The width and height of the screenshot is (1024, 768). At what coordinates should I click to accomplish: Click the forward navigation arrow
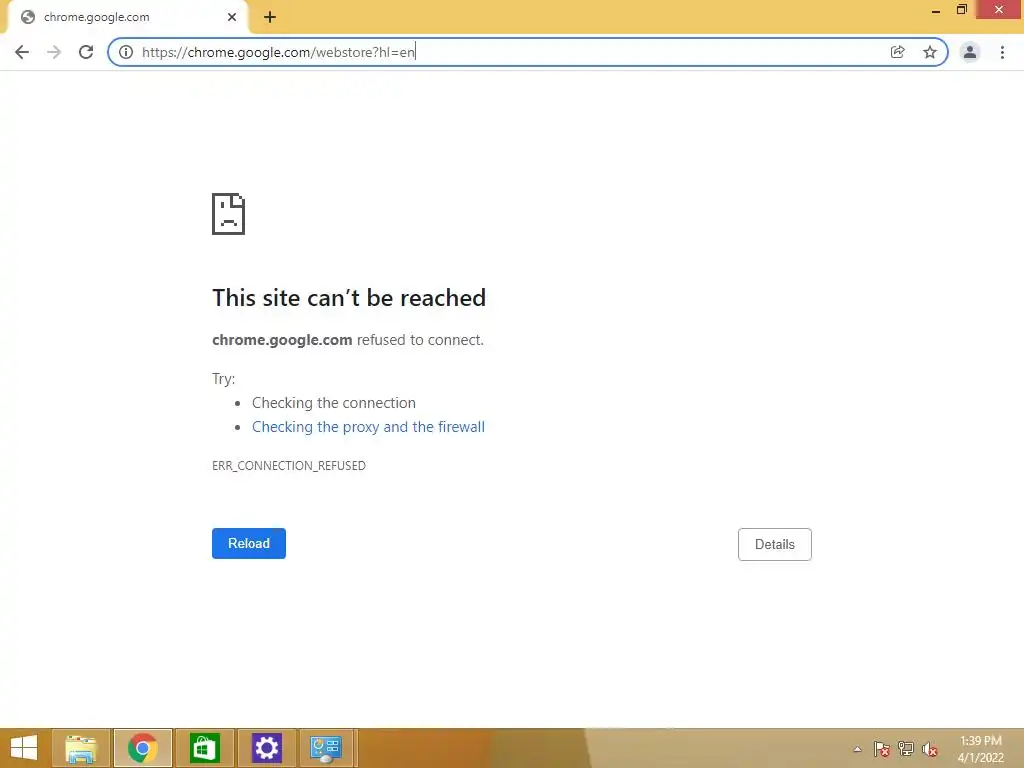[54, 52]
